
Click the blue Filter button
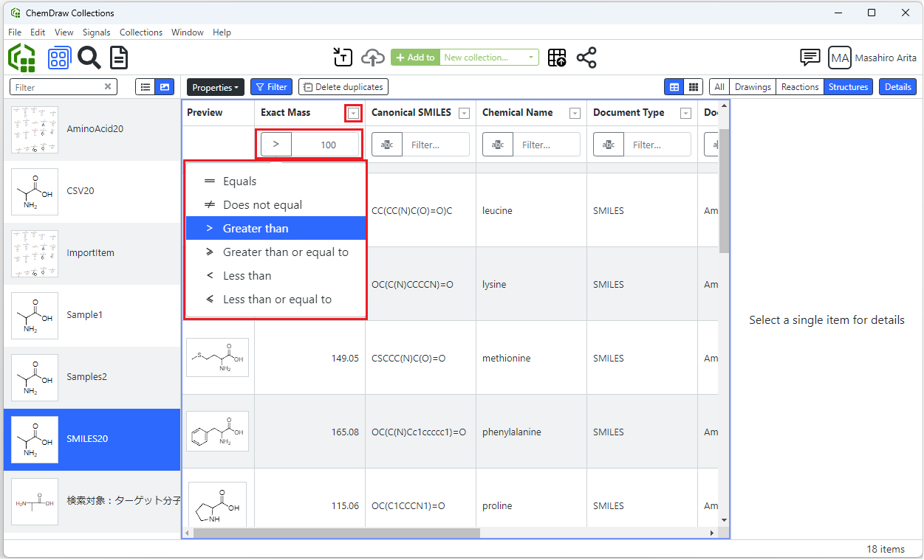(271, 87)
